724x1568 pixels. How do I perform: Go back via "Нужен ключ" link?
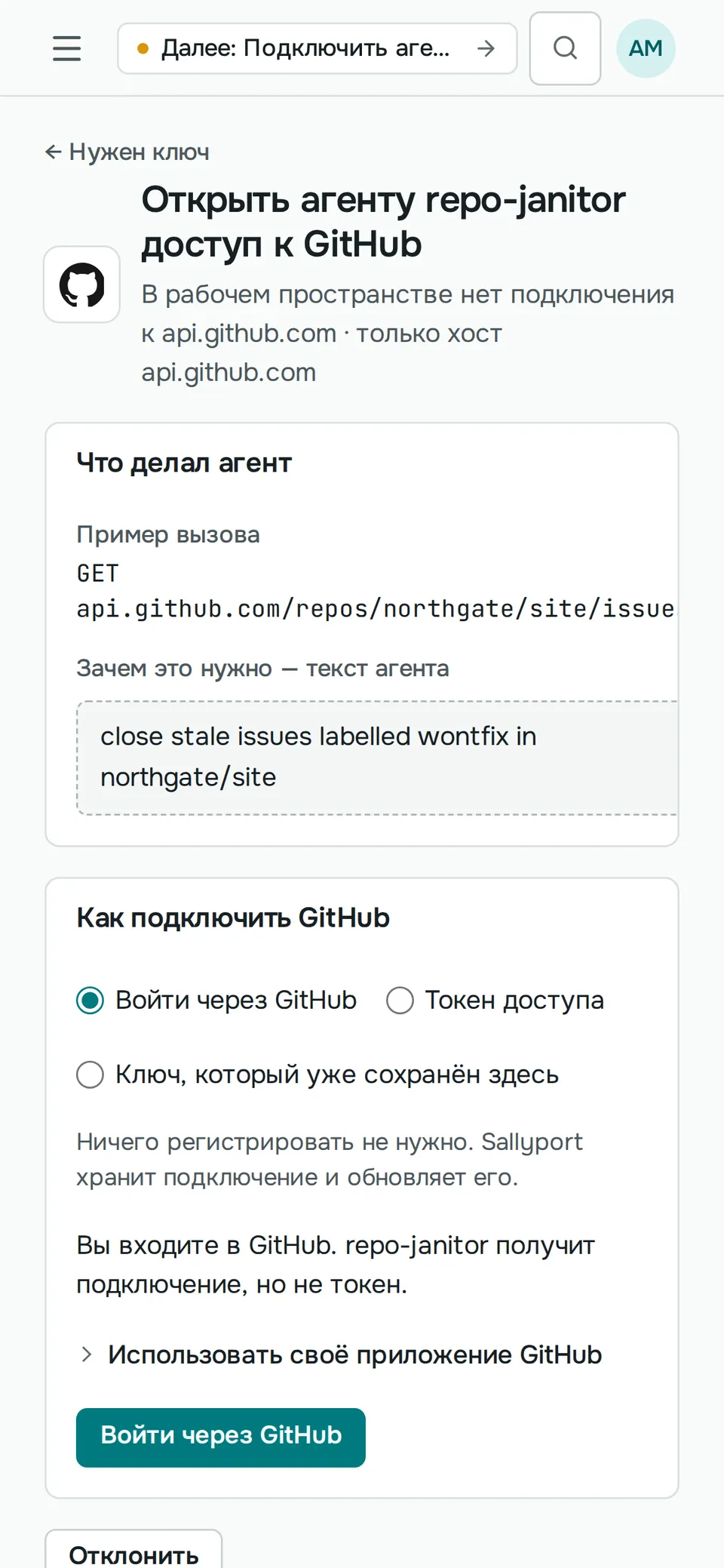[127, 152]
